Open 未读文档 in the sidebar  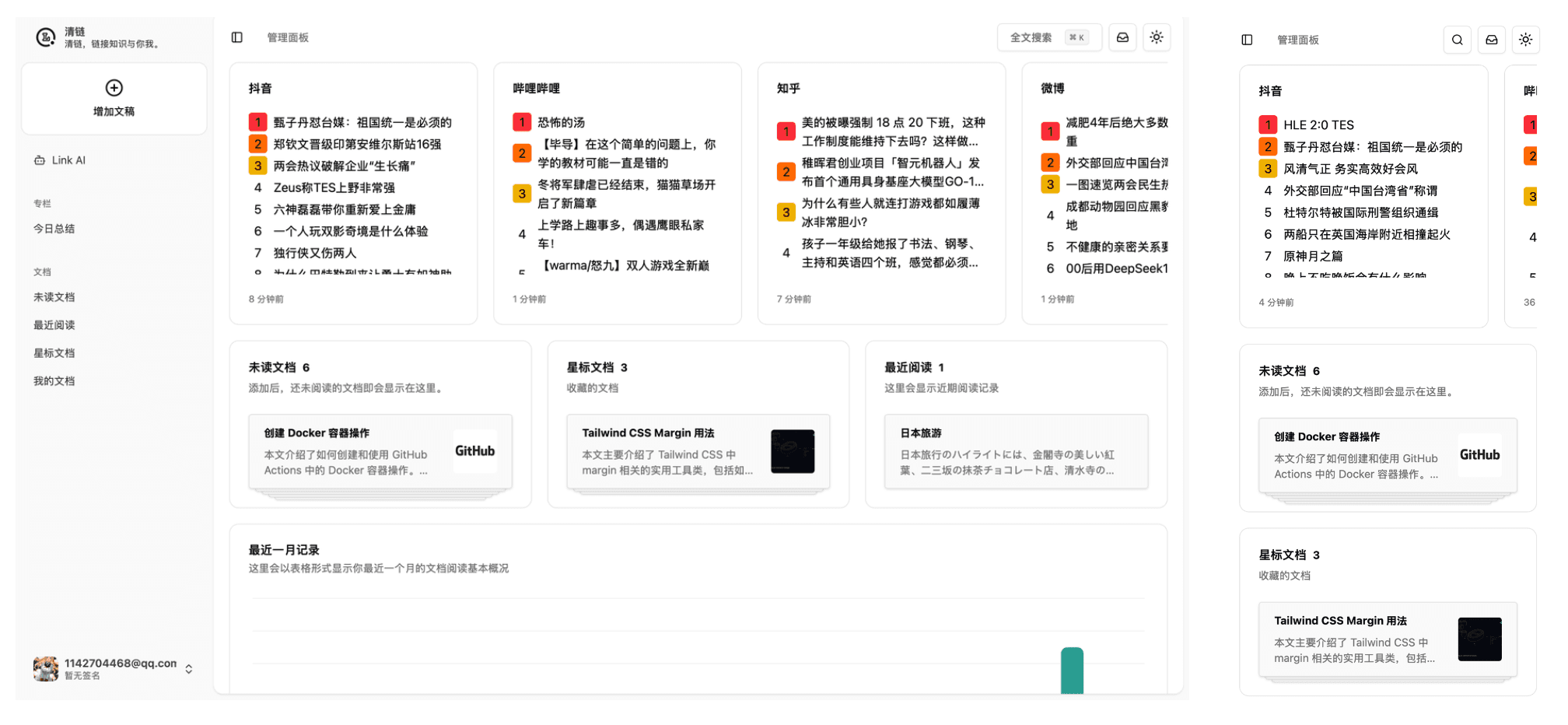tap(54, 297)
